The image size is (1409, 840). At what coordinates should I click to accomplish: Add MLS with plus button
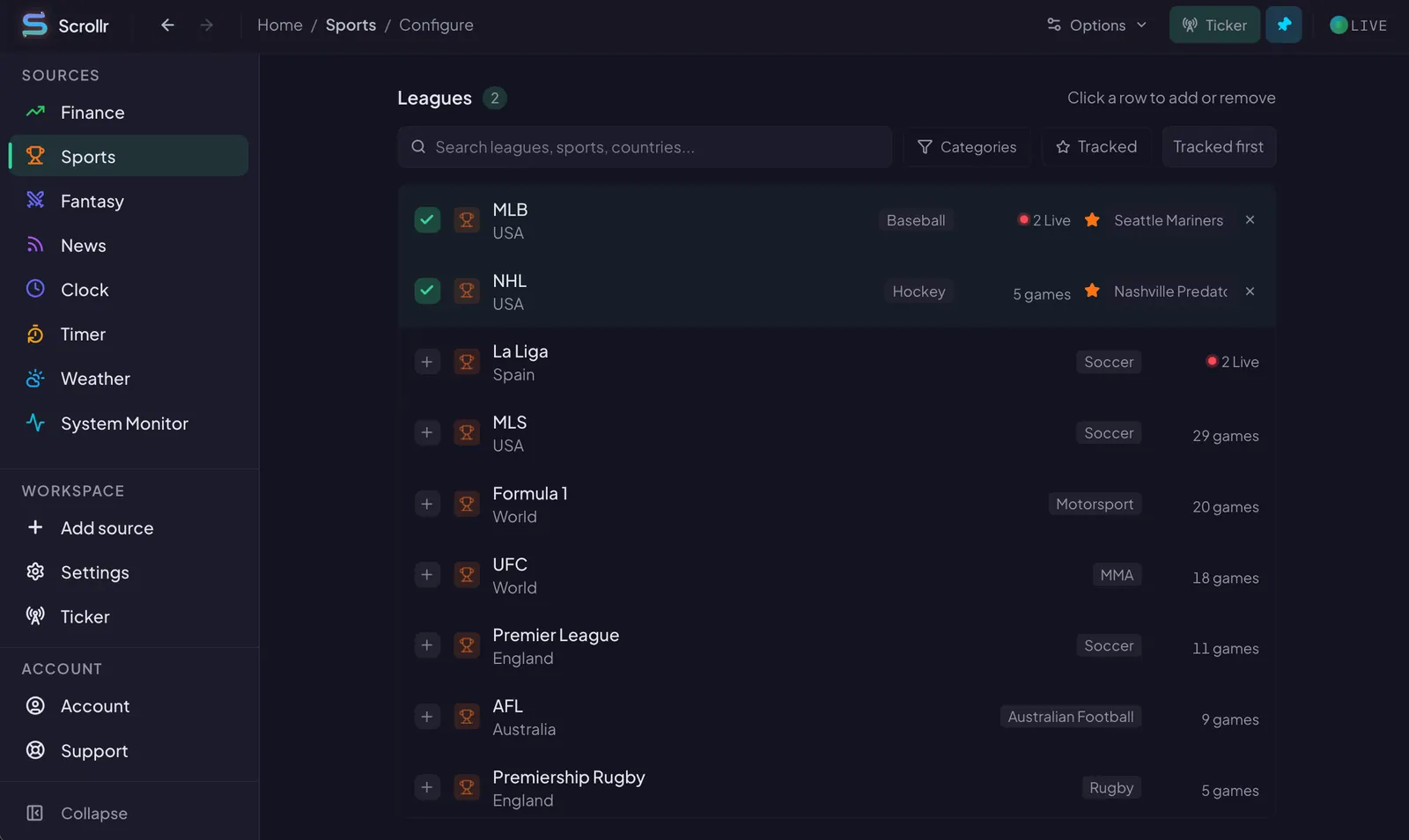point(427,432)
